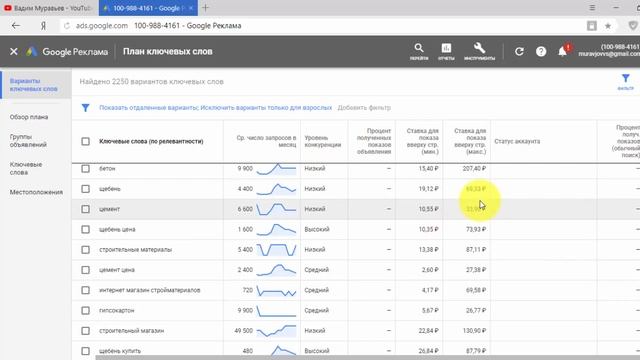
Task: Switch to the YouTube browser tab
Action: point(49,8)
